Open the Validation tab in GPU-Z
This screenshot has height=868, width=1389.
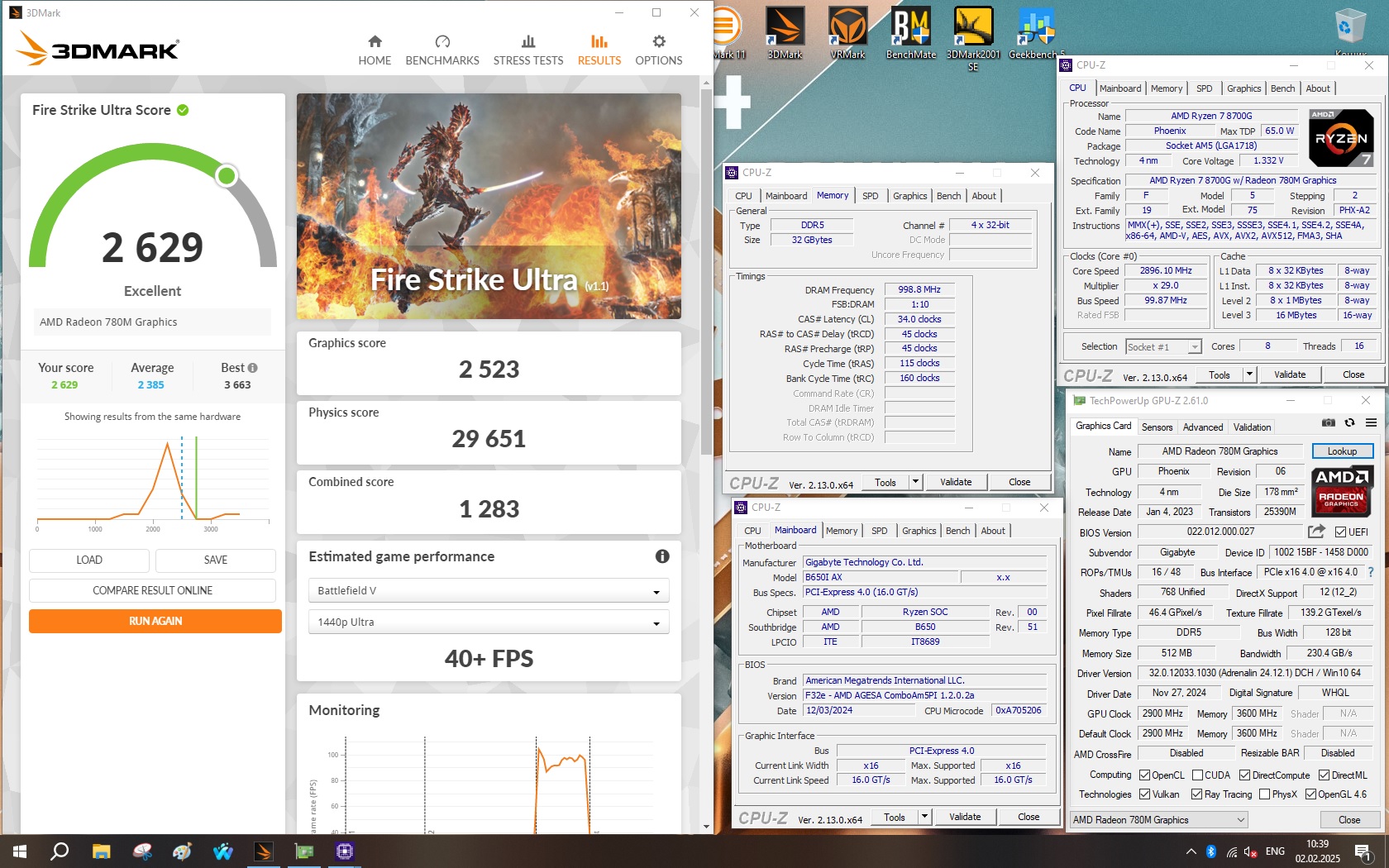coord(1252,427)
